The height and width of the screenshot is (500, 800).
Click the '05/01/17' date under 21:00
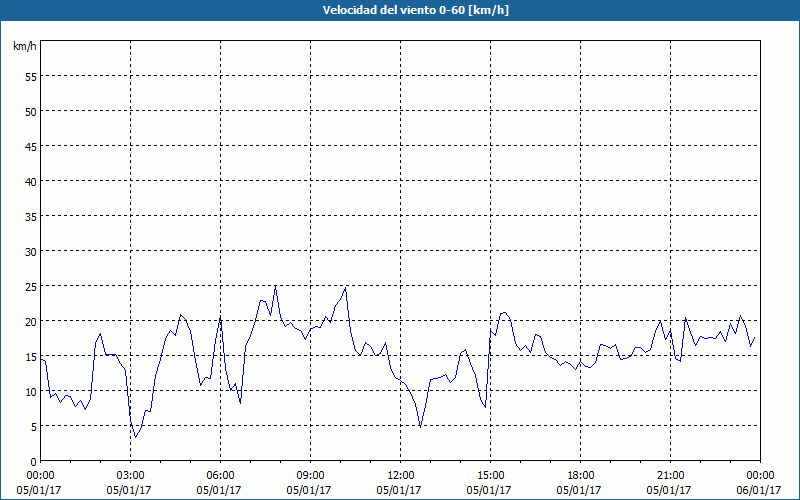pyautogui.click(x=669, y=490)
